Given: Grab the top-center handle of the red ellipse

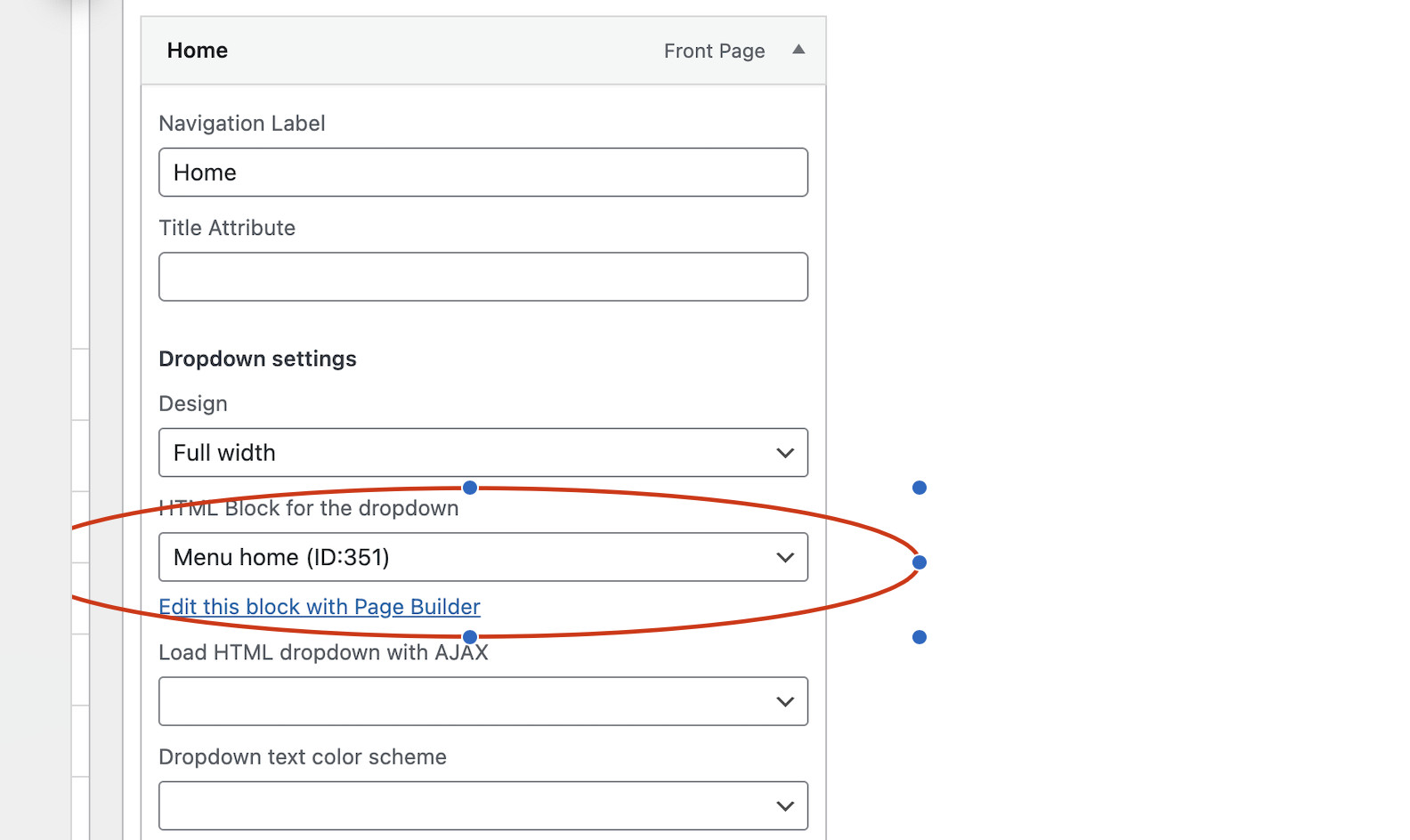Looking at the screenshot, I should point(470,488).
